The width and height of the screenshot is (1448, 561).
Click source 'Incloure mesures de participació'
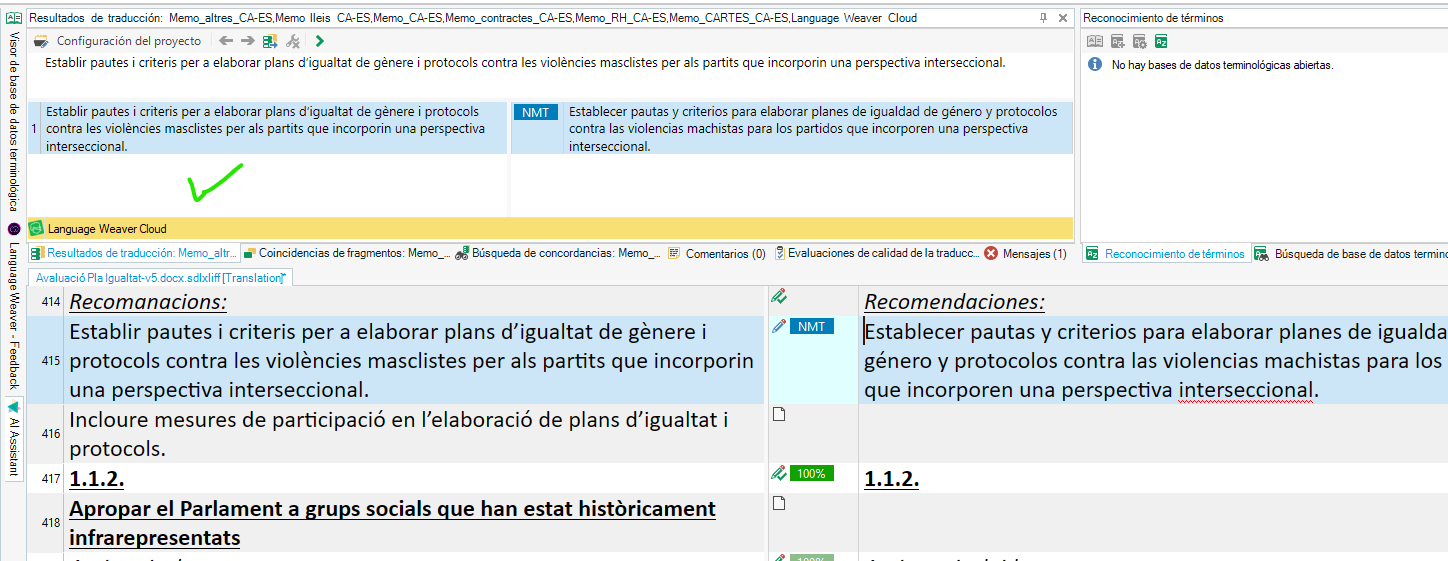point(398,434)
